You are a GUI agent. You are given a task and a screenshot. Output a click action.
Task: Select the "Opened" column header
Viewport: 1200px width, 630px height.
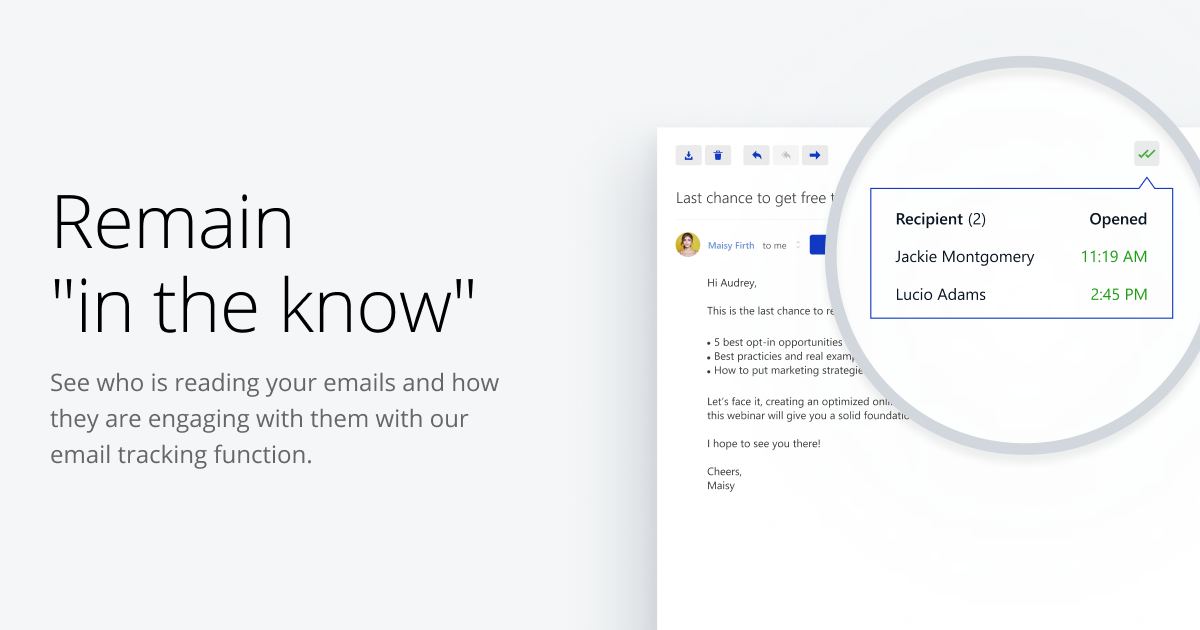tap(1118, 219)
